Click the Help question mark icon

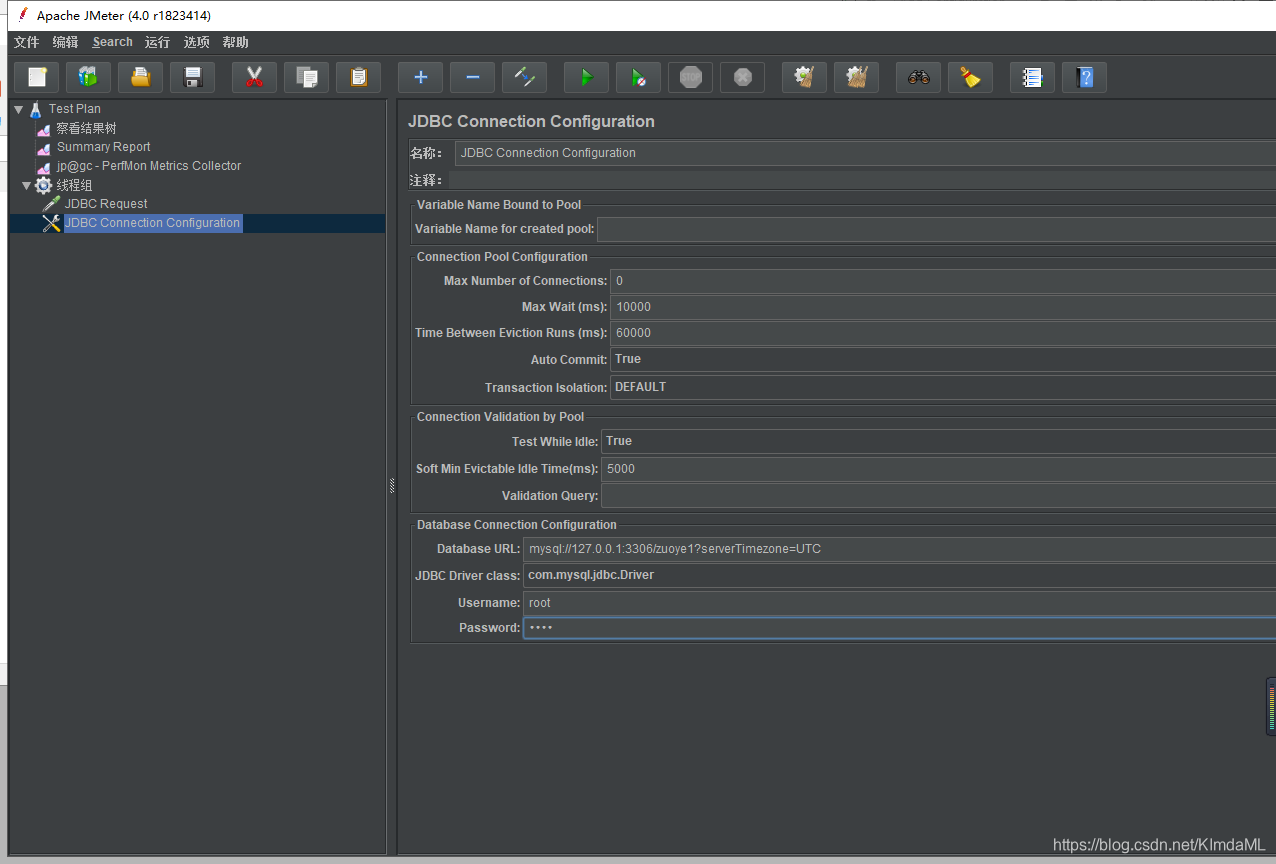point(1084,77)
